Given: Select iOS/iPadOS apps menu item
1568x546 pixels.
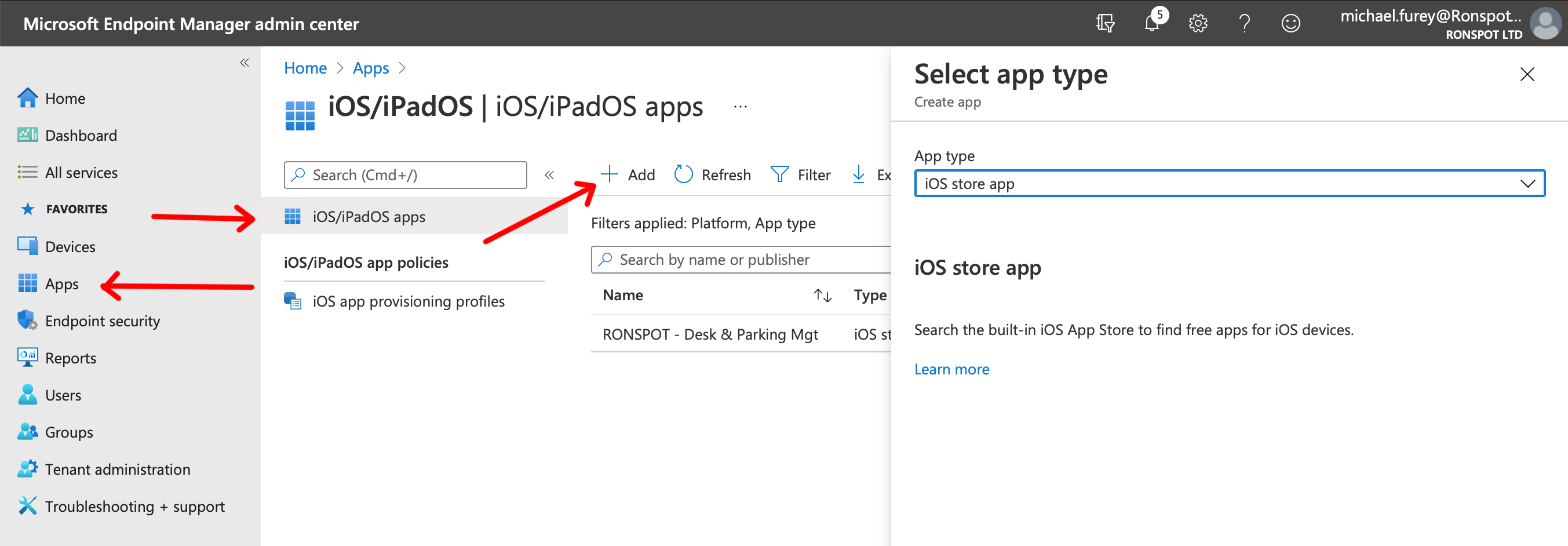Looking at the screenshot, I should point(414,217).
